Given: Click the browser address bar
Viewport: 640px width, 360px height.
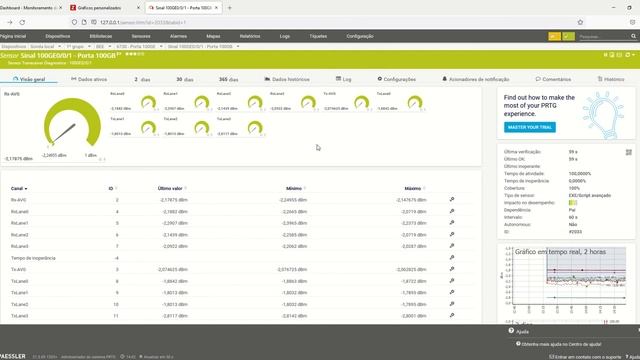Looking at the screenshot, I should 327,22.
